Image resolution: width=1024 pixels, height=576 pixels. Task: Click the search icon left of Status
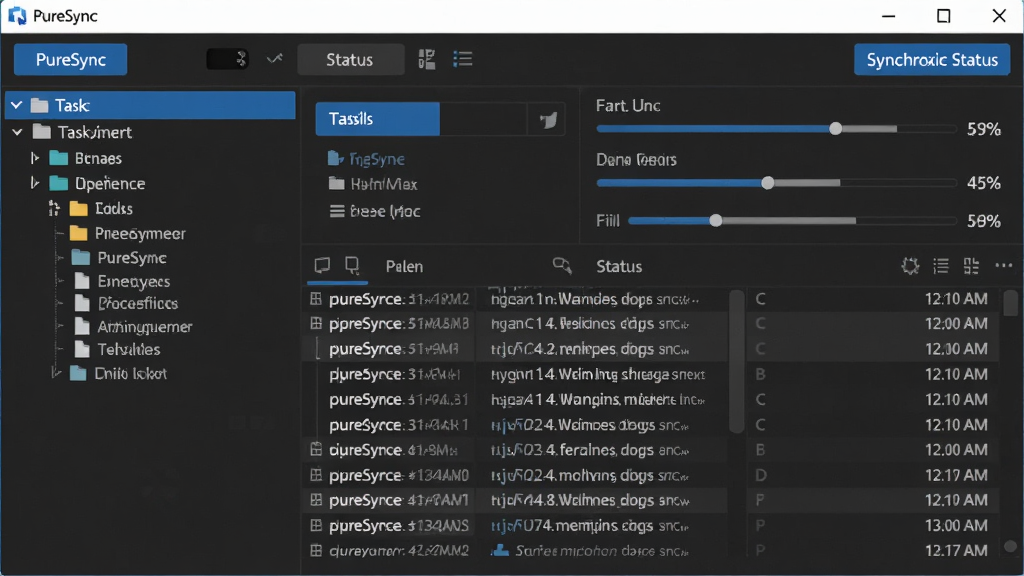562,265
